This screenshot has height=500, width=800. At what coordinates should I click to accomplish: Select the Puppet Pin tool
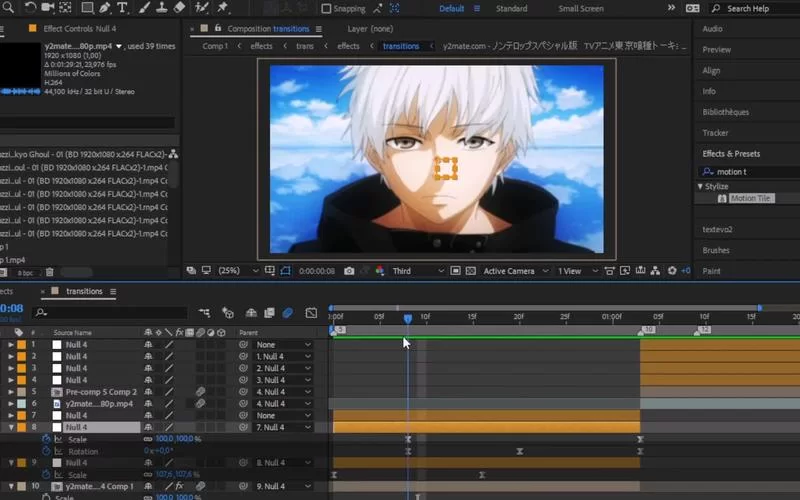(x=222, y=8)
